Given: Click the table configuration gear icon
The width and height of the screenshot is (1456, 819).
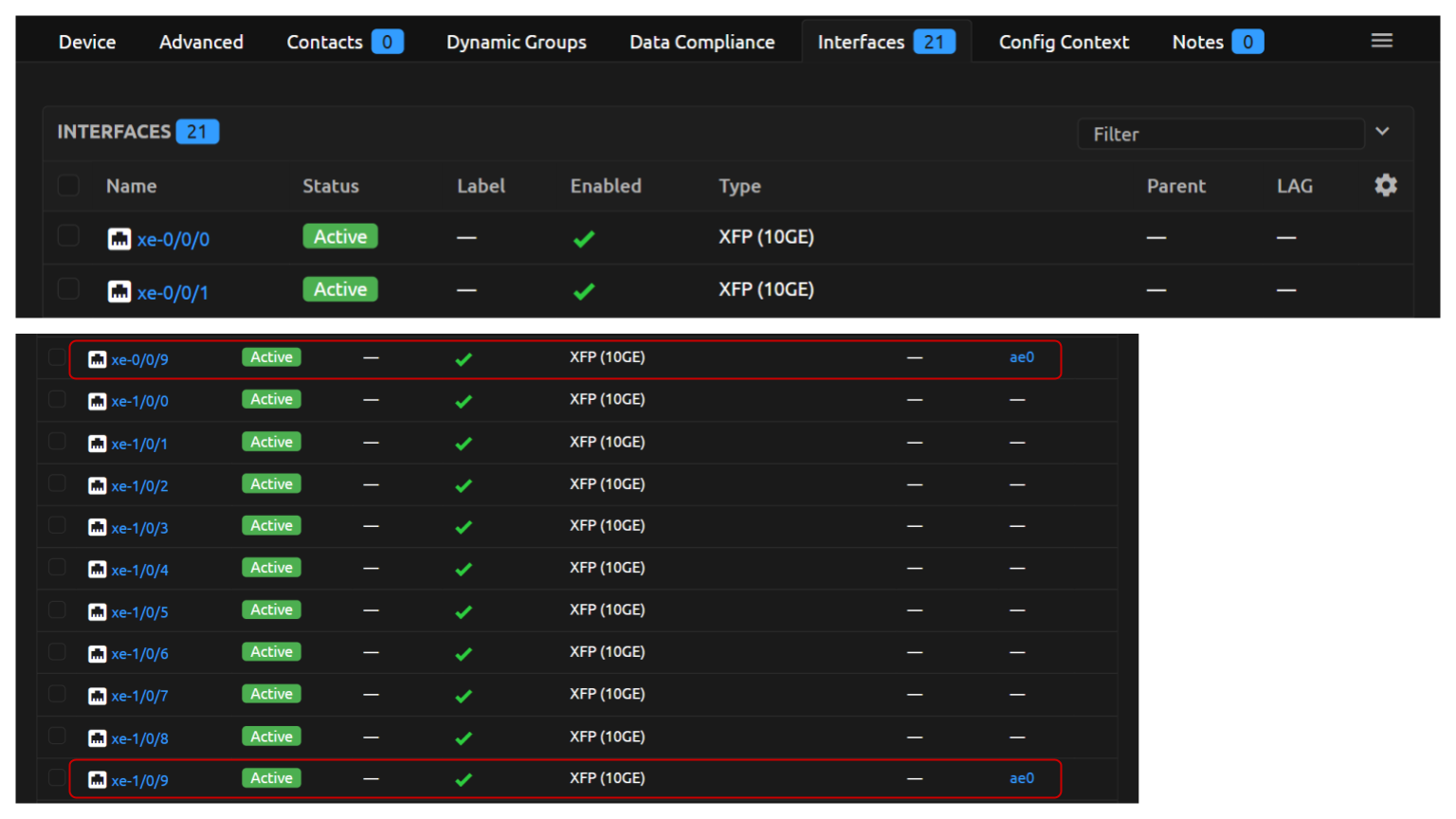Looking at the screenshot, I should pos(1385,185).
